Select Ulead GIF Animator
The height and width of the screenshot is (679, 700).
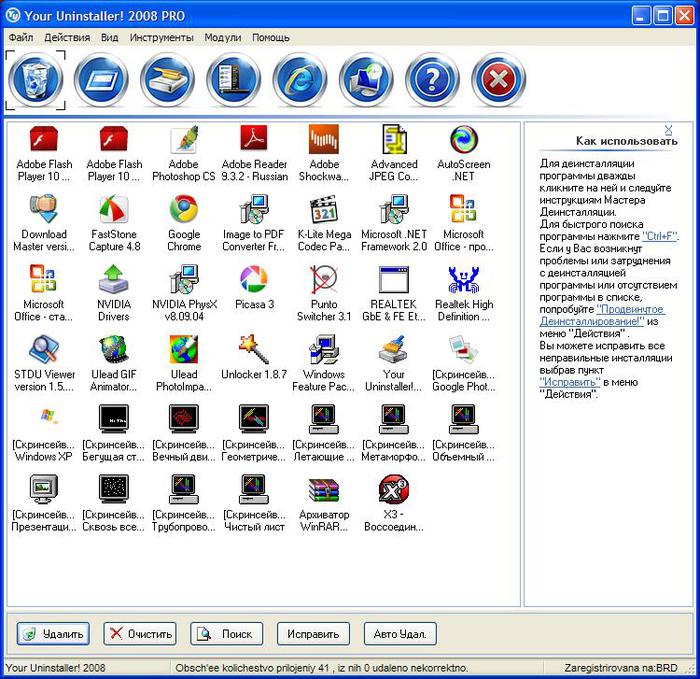point(114,363)
